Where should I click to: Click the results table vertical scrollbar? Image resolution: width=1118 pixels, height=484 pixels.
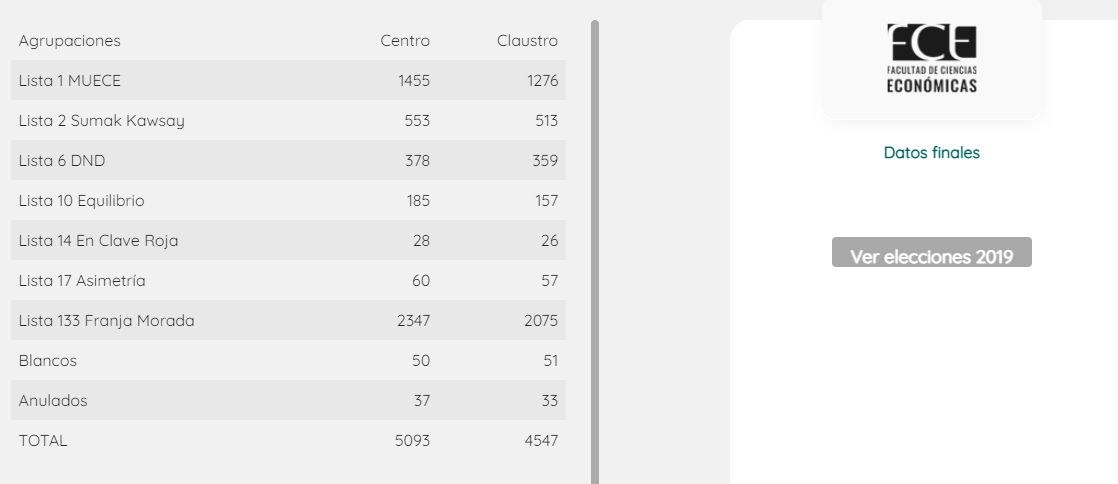(x=595, y=250)
